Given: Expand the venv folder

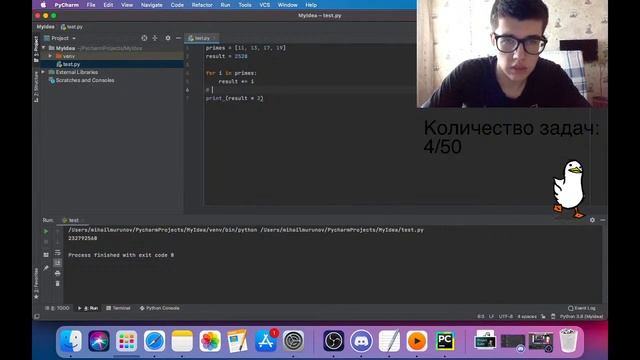Looking at the screenshot, I should [50, 56].
